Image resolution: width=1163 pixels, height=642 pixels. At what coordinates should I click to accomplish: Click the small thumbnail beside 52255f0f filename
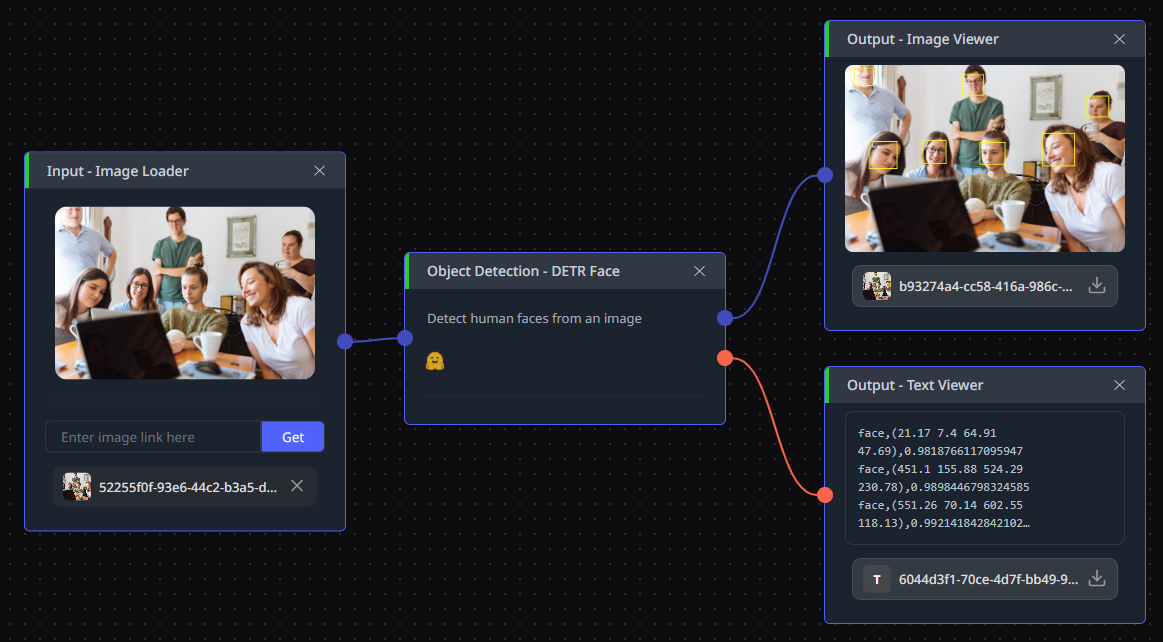click(x=76, y=486)
